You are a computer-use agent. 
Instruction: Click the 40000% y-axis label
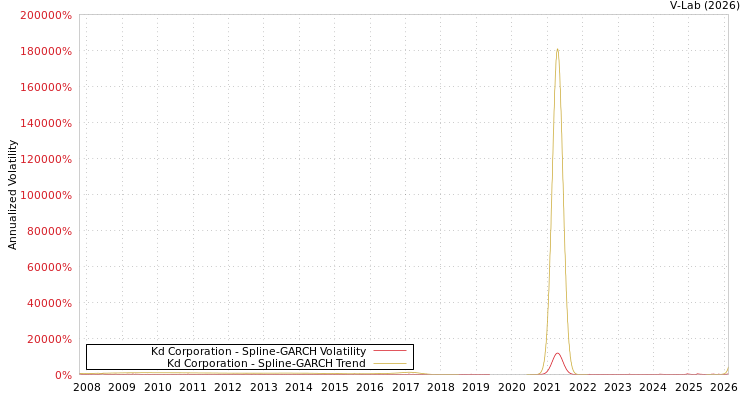[x=48, y=303]
